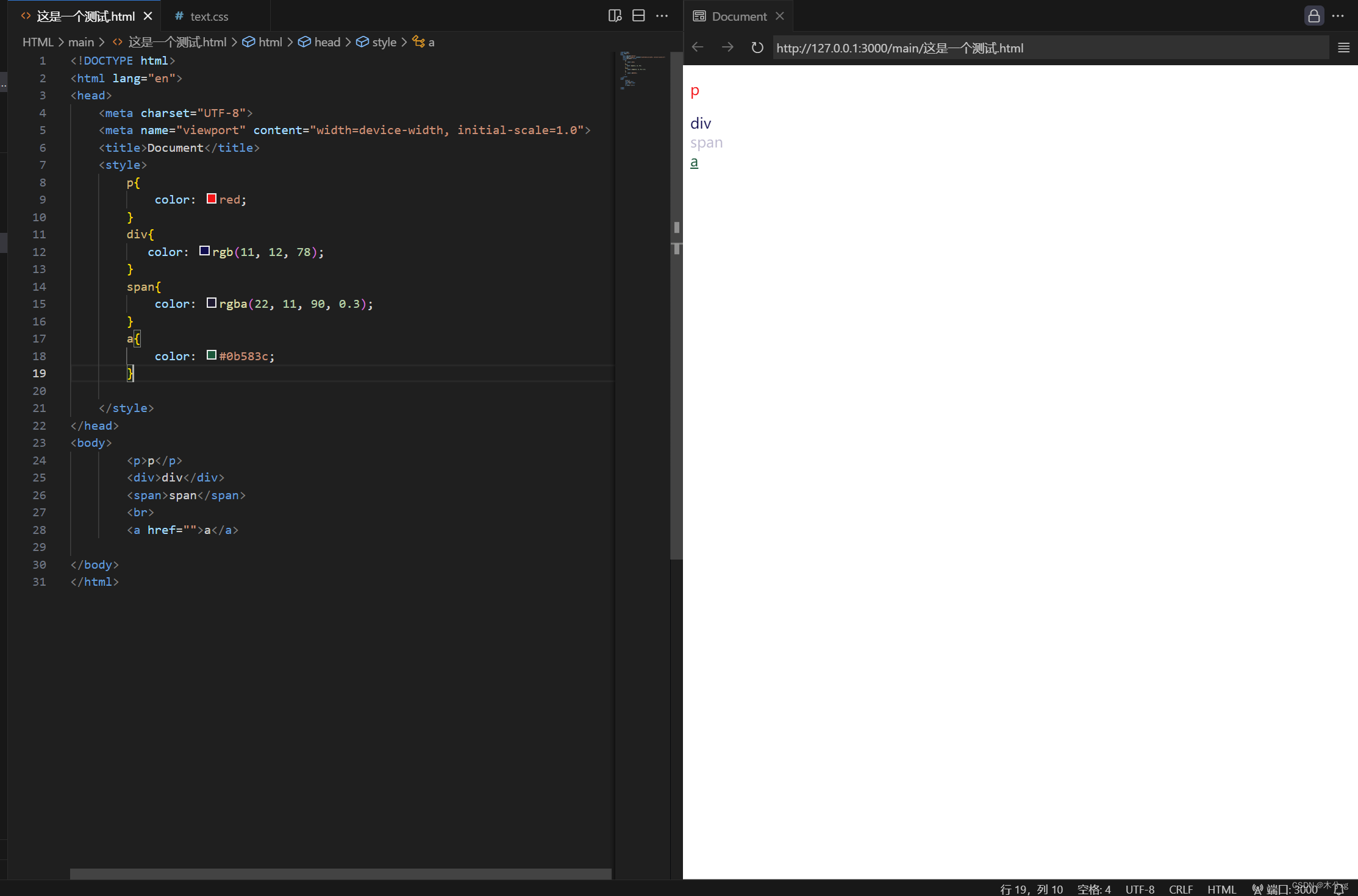Click the 'a' hyperlink in preview
1358x896 pixels.
tap(694, 162)
